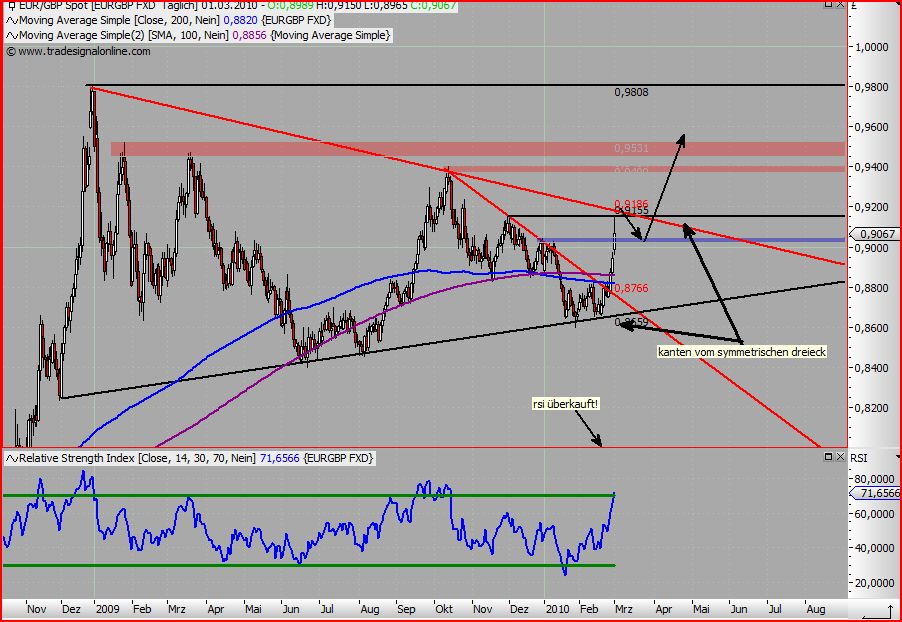Close the RSI indicator panel
The height and width of the screenshot is (622, 902).
[x=842, y=457]
